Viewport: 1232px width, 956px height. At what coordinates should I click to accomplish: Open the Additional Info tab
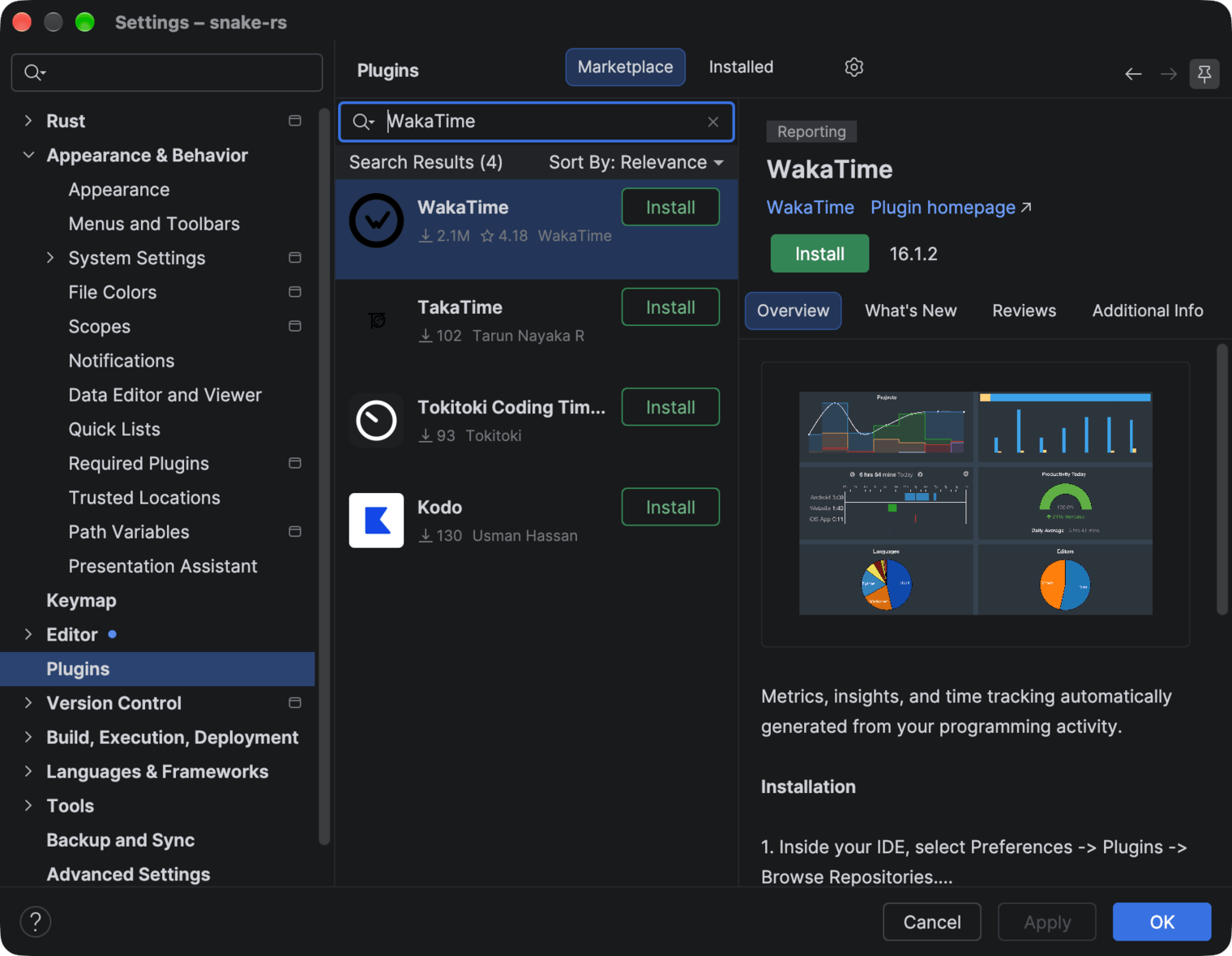pyautogui.click(x=1147, y=311)
